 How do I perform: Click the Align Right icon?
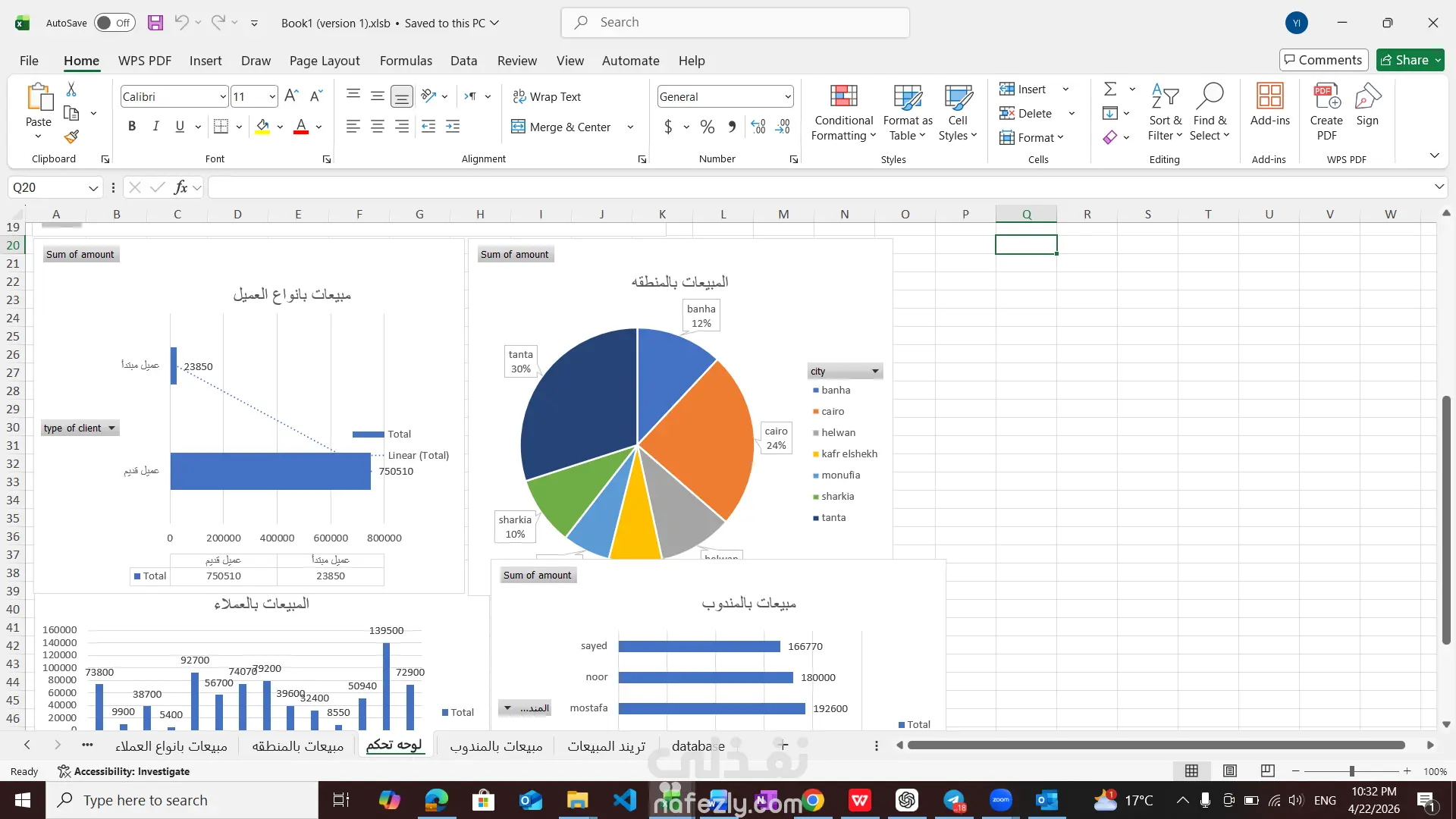pos(402,127)
